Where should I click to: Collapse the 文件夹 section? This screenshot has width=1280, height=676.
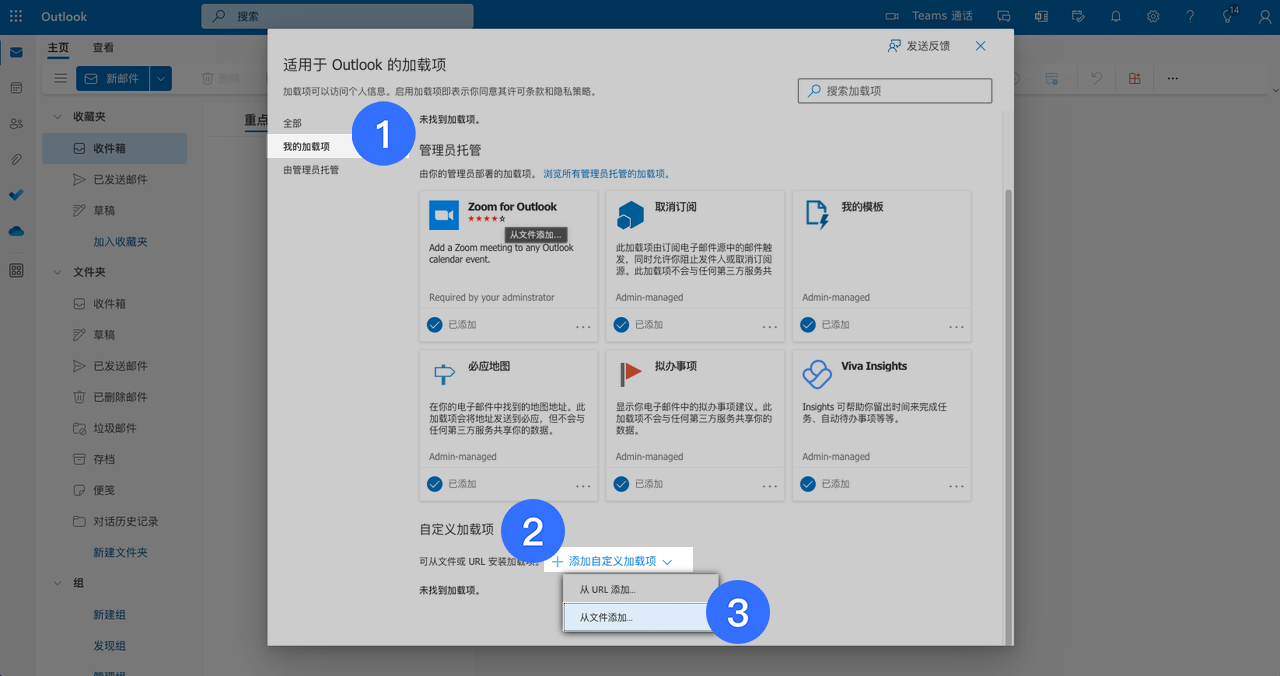pos(58,272)
